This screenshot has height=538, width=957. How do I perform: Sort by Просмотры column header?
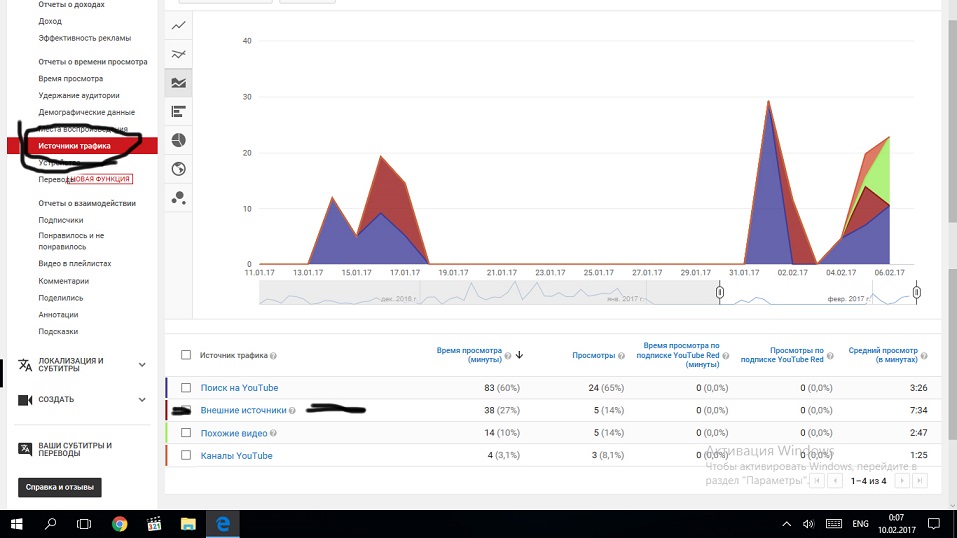(x=593, y=355)
